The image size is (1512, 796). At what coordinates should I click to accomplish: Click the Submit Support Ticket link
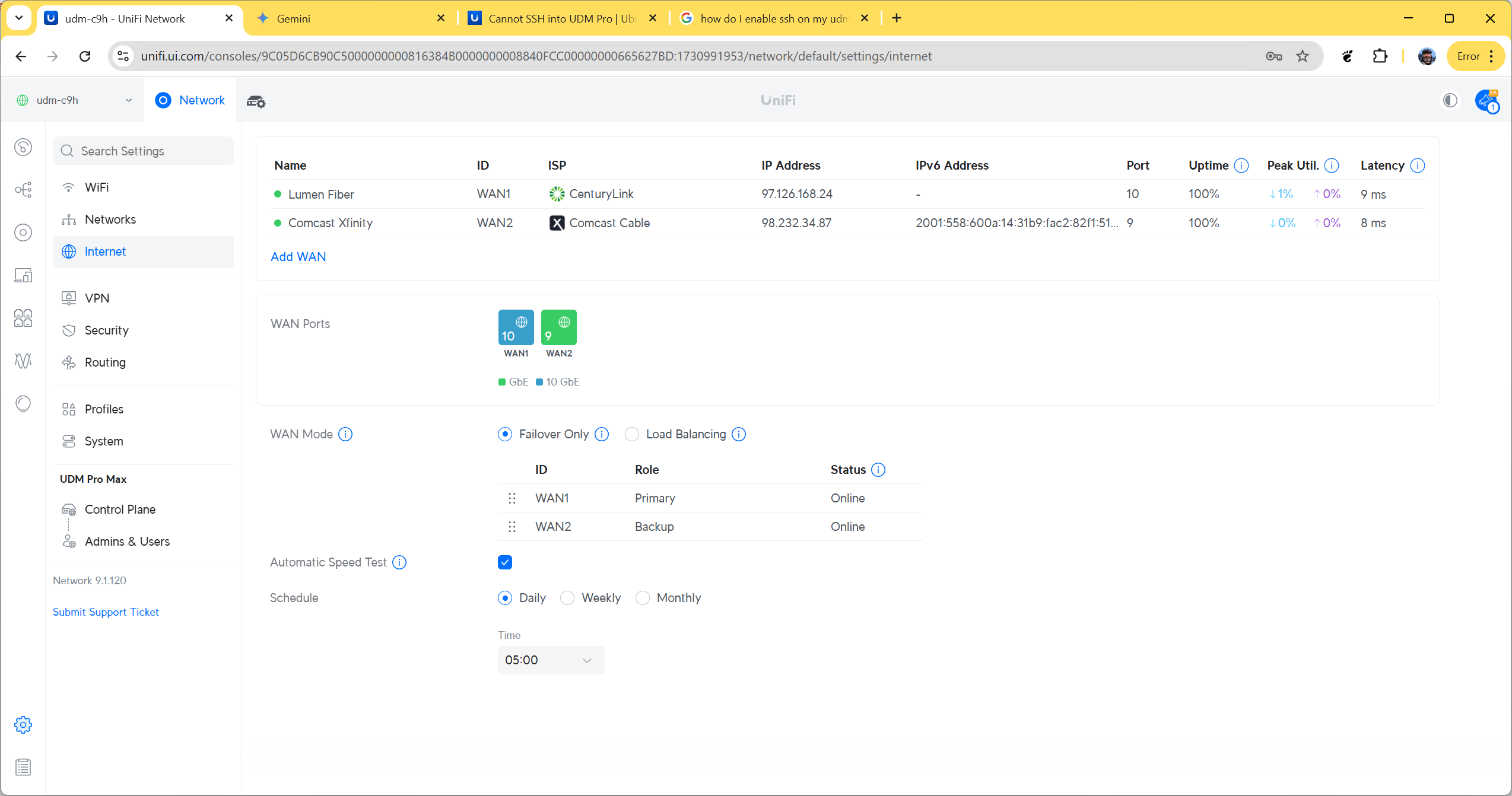tap(106, 612)
